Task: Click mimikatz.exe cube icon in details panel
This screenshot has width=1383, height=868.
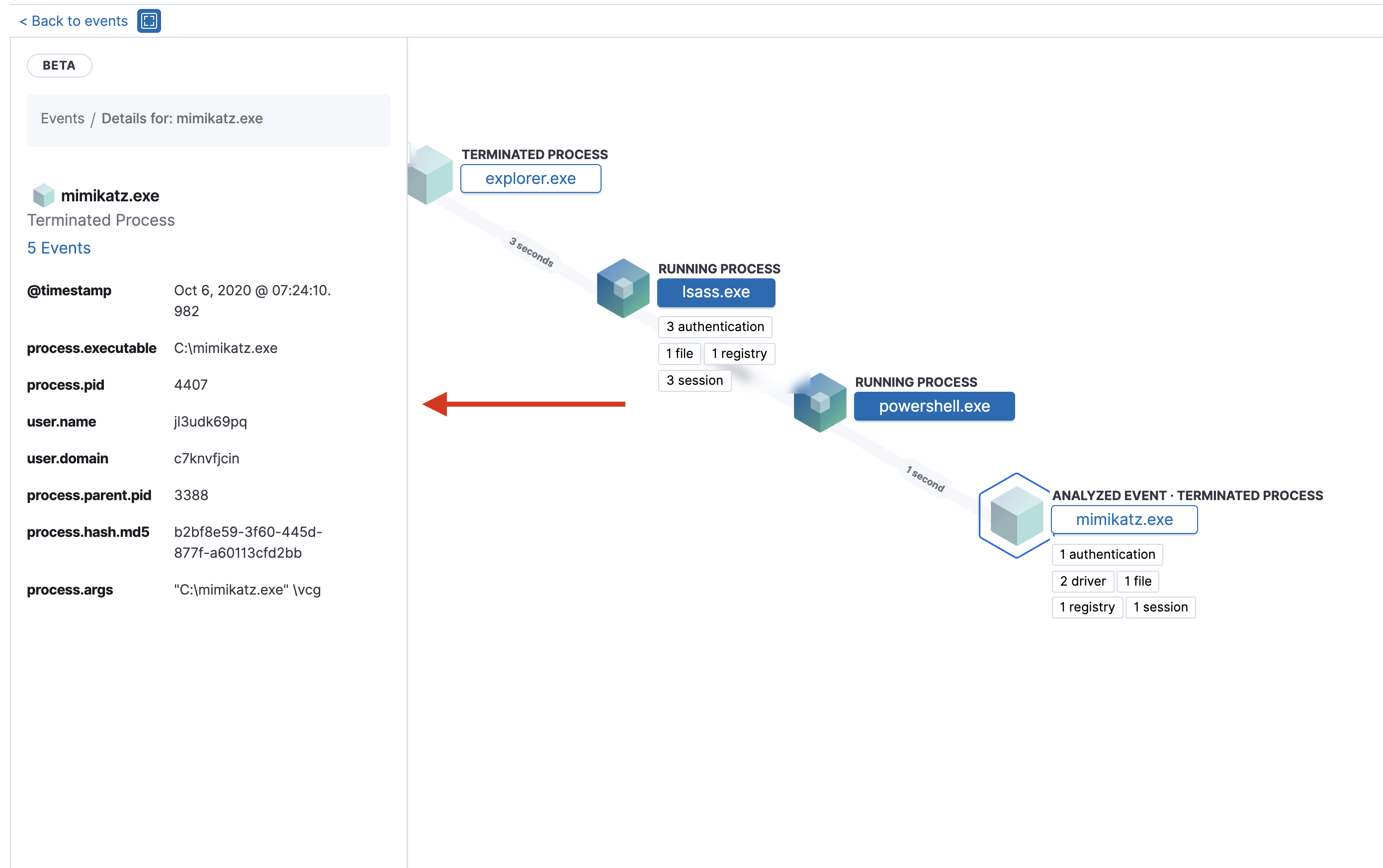Action: coord(43,196)
